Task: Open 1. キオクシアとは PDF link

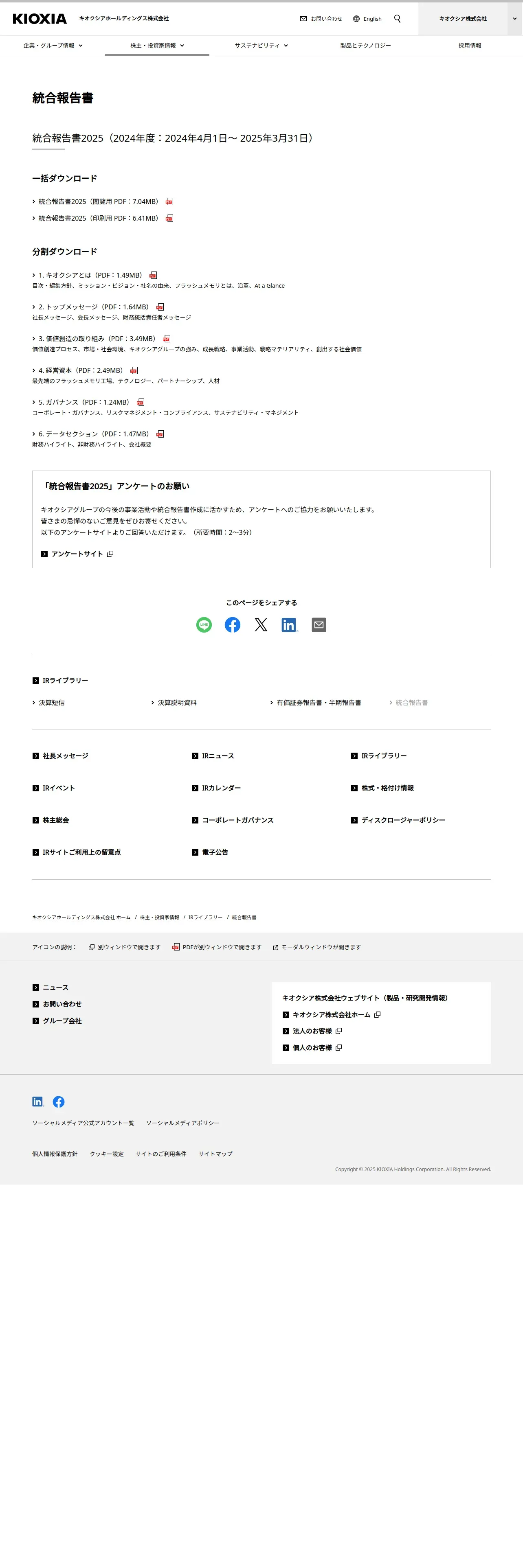Action: click(90, 275)
